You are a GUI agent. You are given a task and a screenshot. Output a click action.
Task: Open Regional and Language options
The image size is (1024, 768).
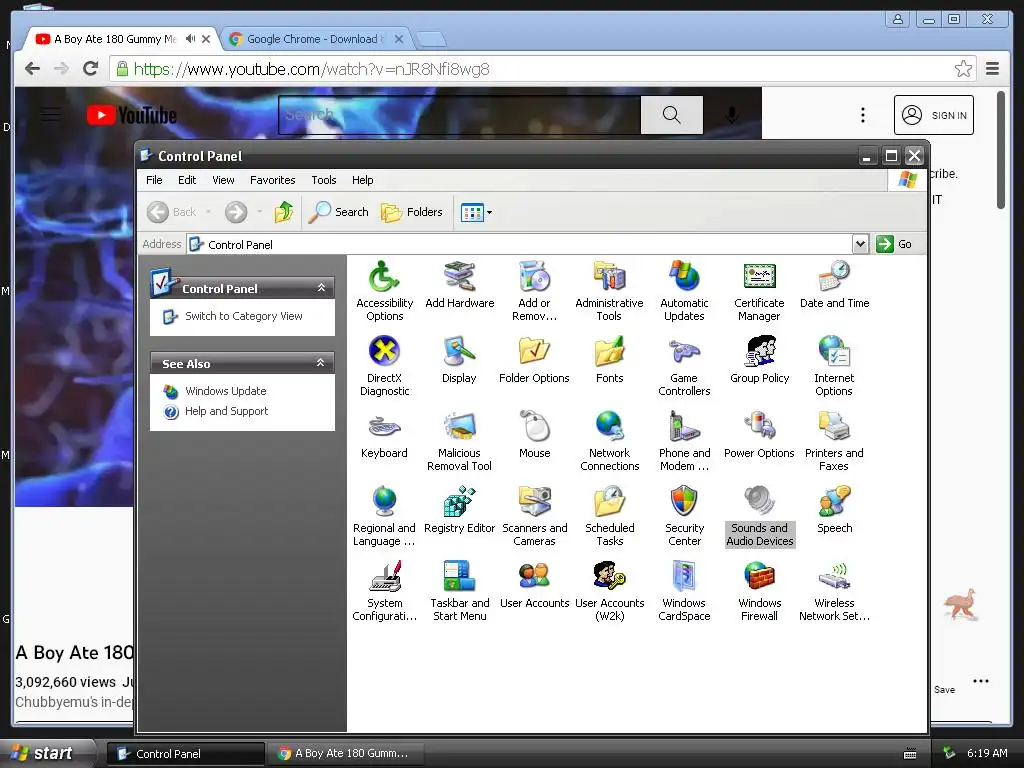384,517
